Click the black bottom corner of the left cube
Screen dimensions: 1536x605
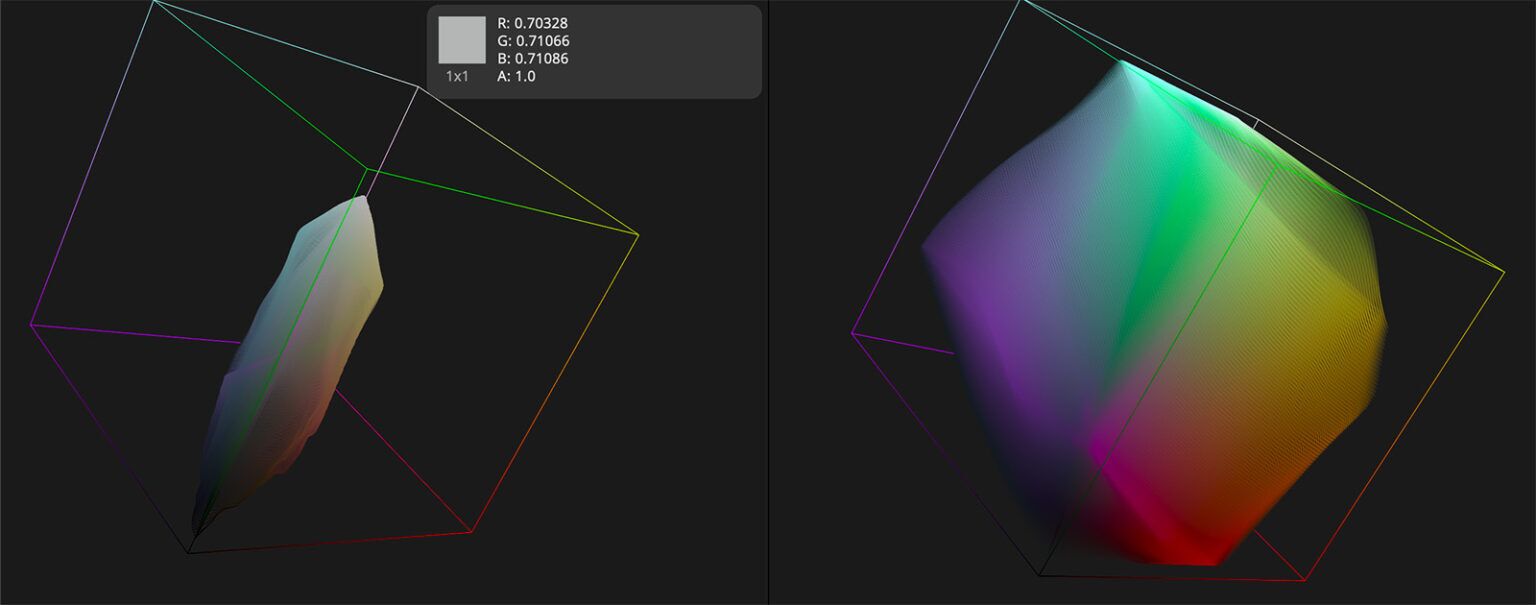[x=186, y=551]
